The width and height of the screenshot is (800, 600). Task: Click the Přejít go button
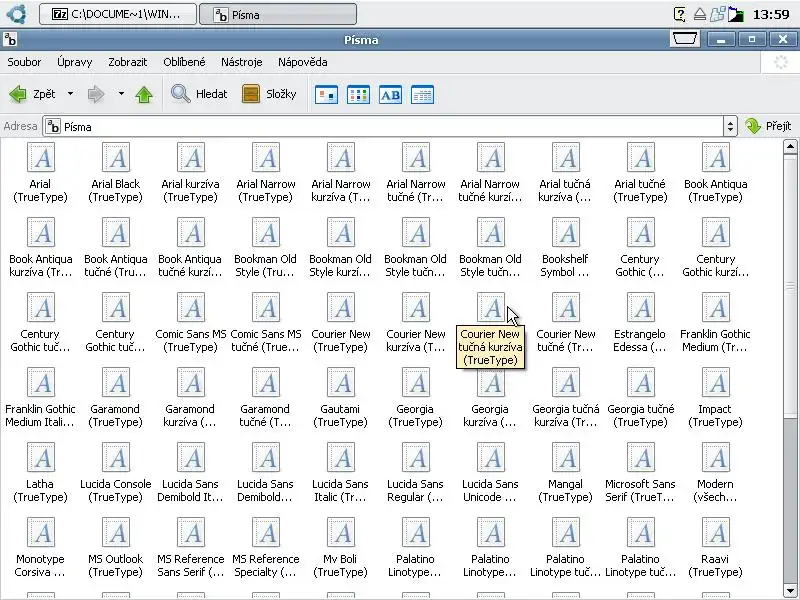coord(768,126)
